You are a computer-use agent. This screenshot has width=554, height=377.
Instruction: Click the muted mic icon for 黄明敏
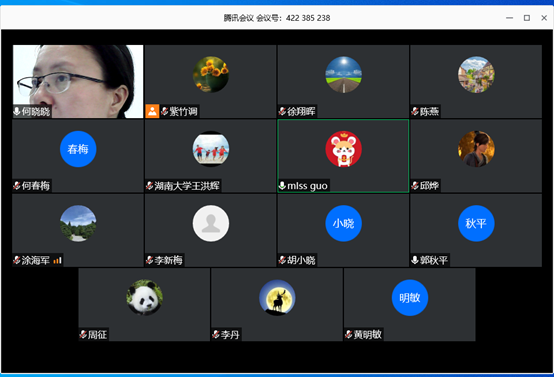[348, 335]
